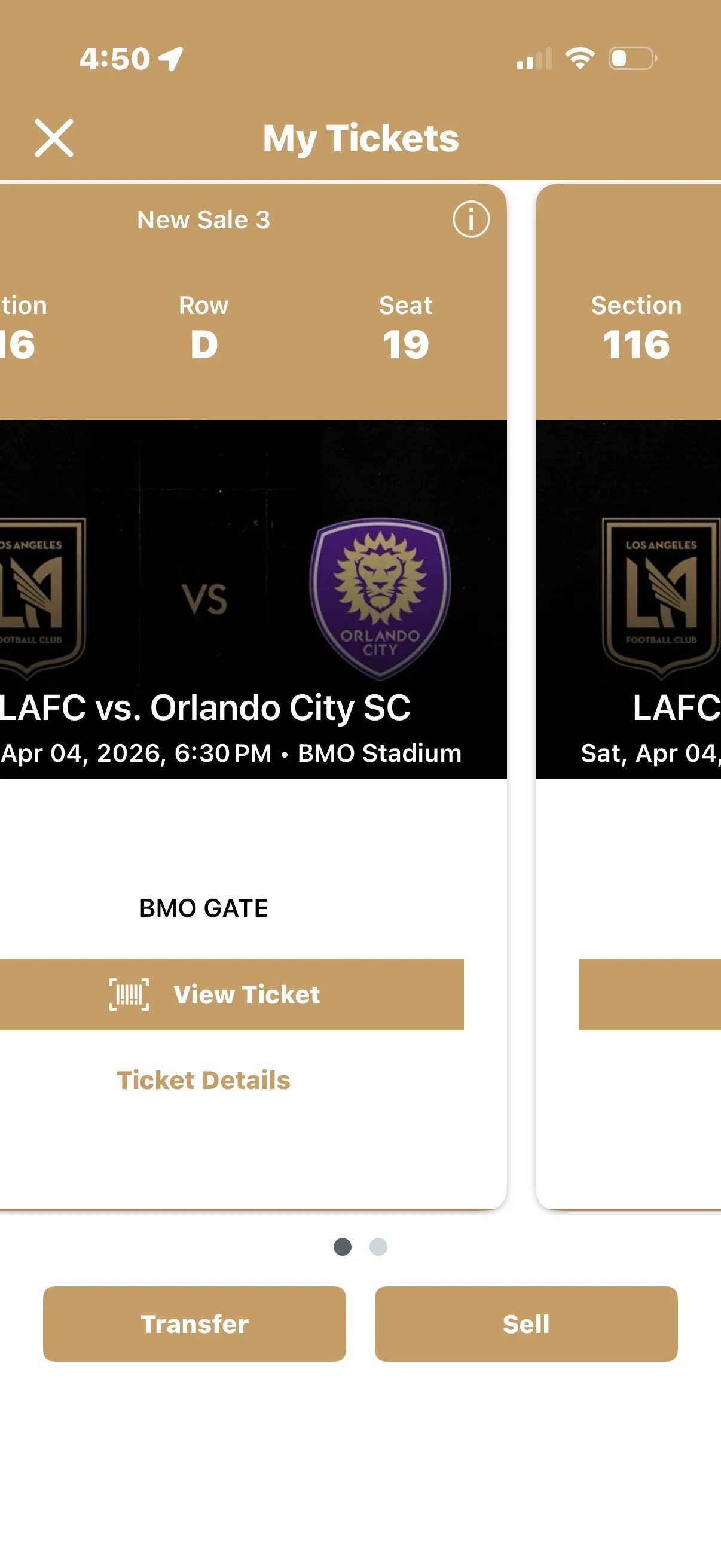The height and width of the screenshot is (1568, 721).
Task: Close the My Tickets screen with the X
Action: [x=56, y=138]
